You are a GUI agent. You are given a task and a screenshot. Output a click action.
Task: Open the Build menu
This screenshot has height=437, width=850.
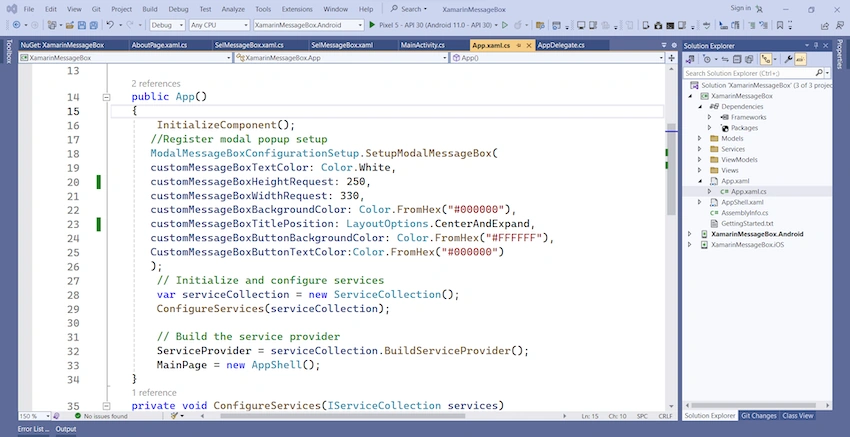(150, 9)
